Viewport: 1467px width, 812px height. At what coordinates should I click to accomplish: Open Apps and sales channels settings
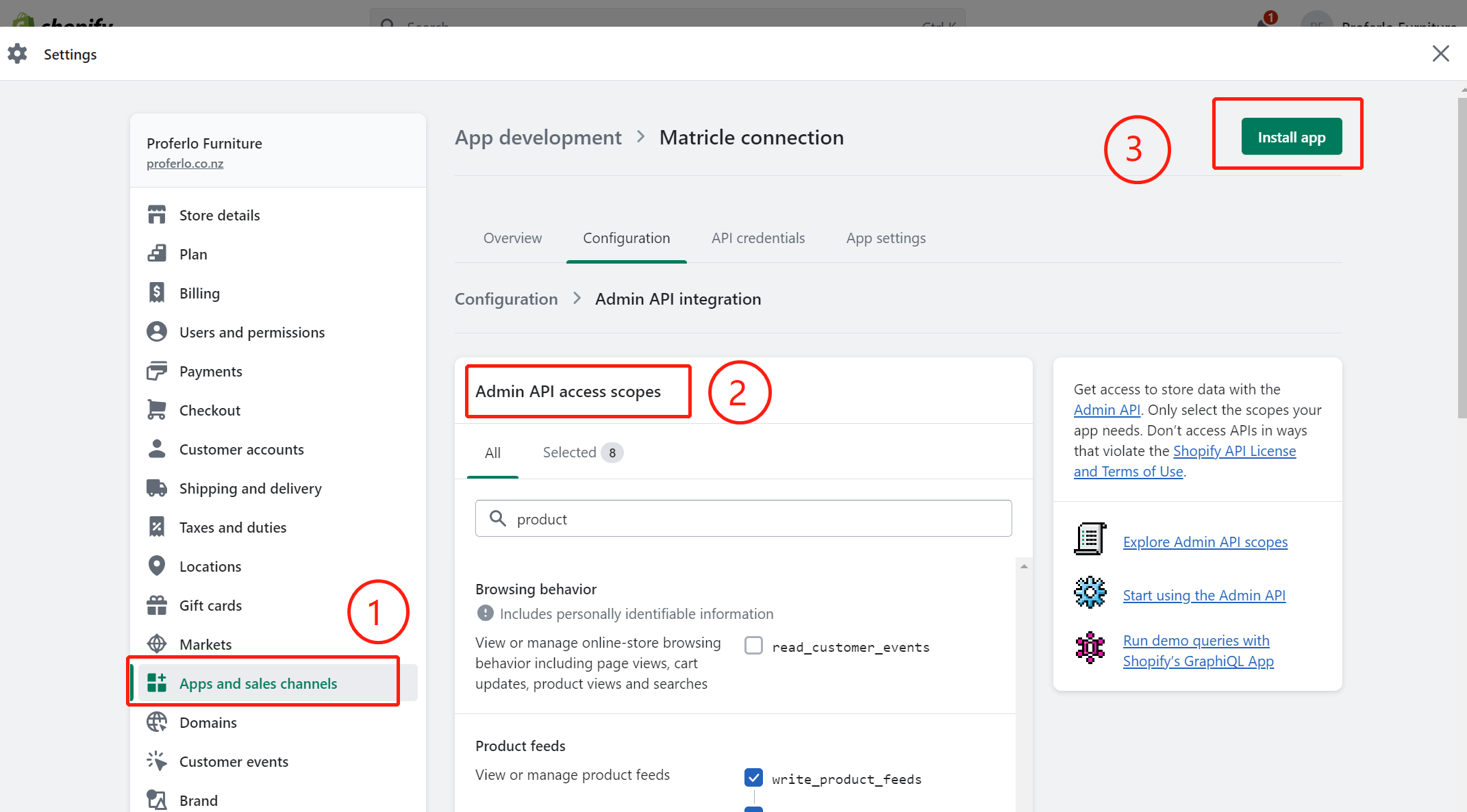pyautogui.click(x=278, y=683)
